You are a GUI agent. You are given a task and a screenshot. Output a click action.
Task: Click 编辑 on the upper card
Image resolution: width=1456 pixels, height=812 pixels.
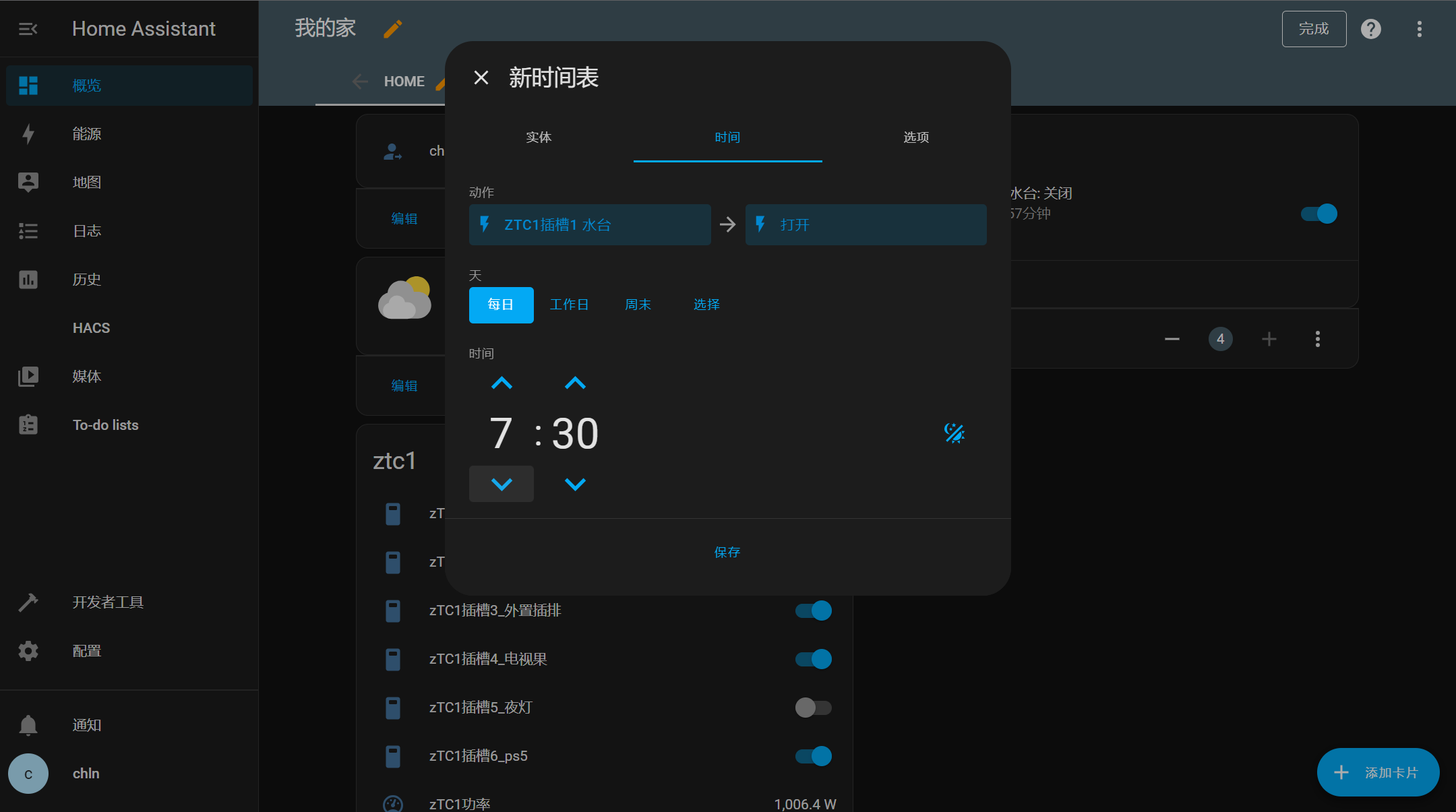tap(404, 218)
